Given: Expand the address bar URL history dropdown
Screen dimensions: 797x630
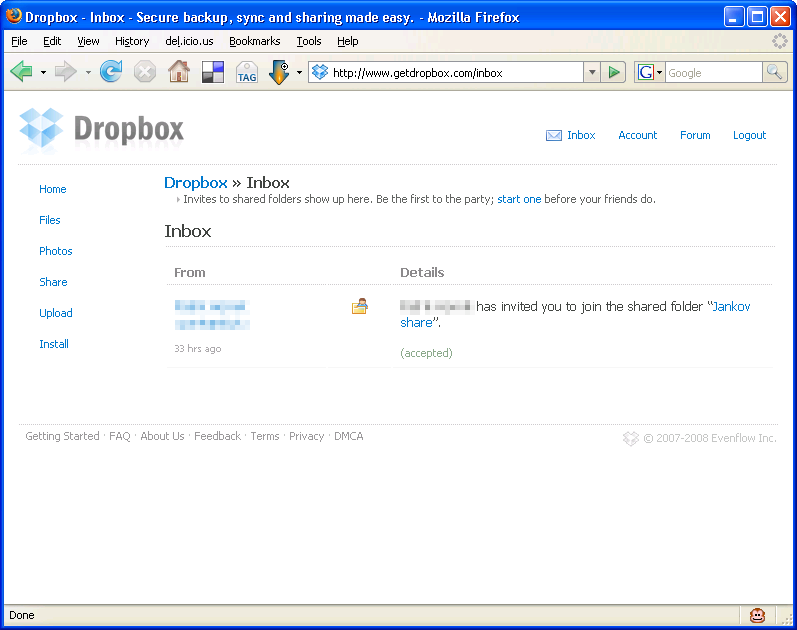Looking at the screenshot, I should (x=592, y=72).
